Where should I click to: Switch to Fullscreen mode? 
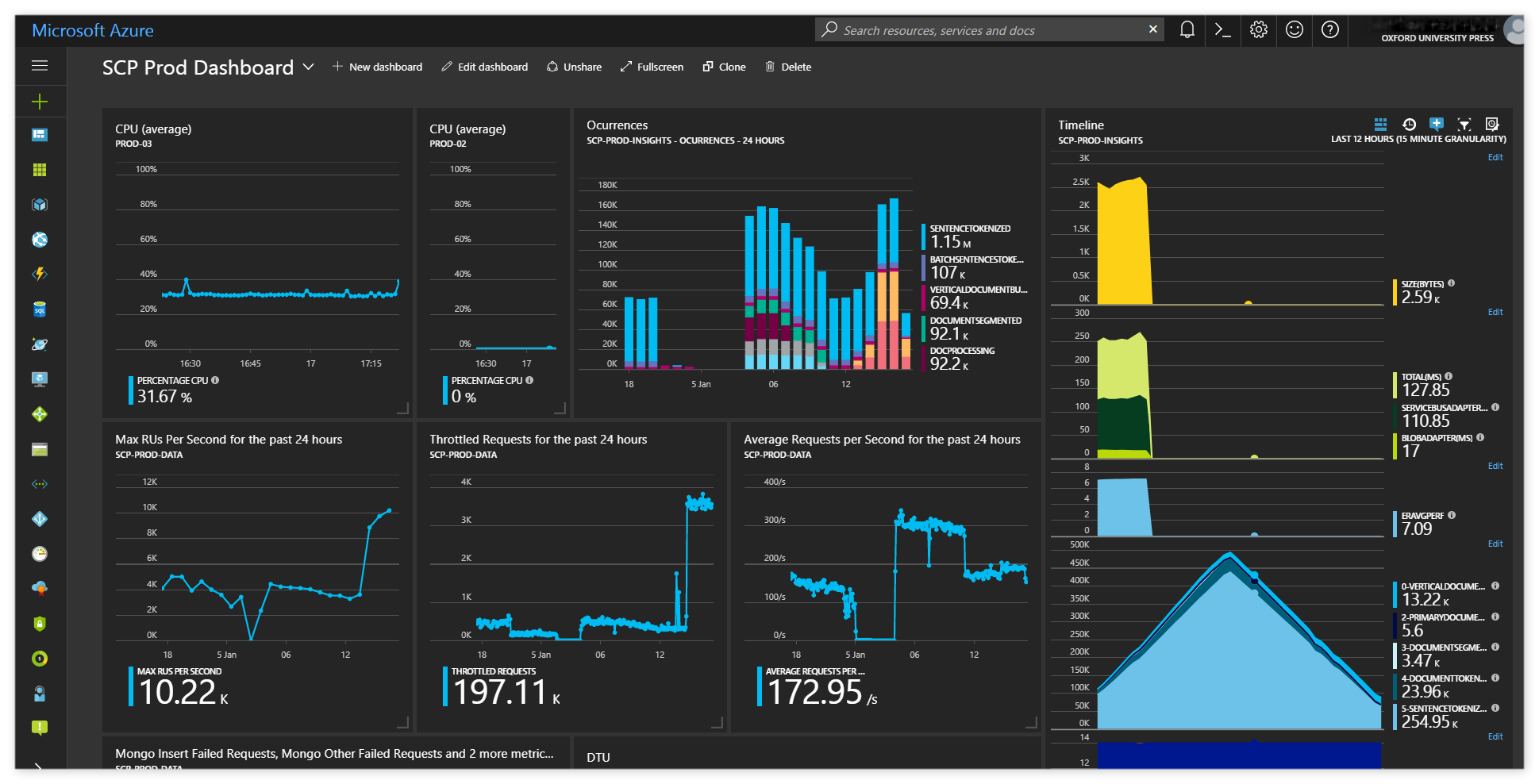pos(652,67)
